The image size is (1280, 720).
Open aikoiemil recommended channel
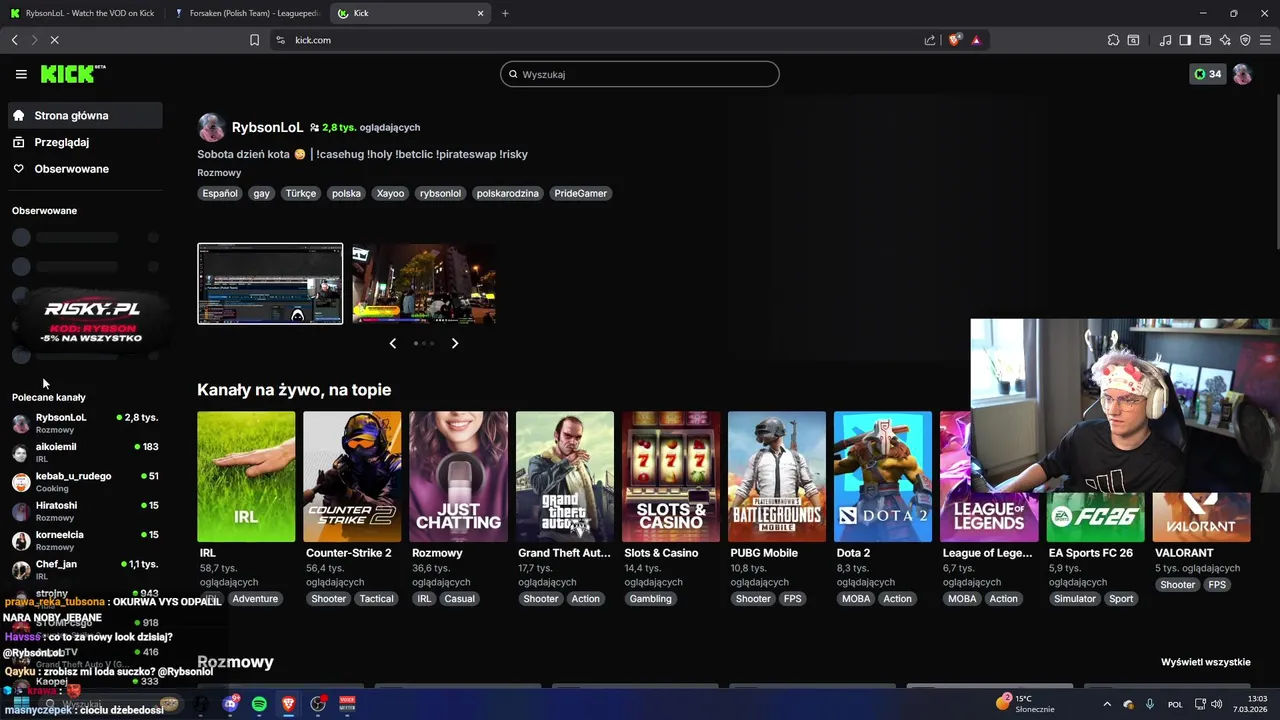click(85, 452)
